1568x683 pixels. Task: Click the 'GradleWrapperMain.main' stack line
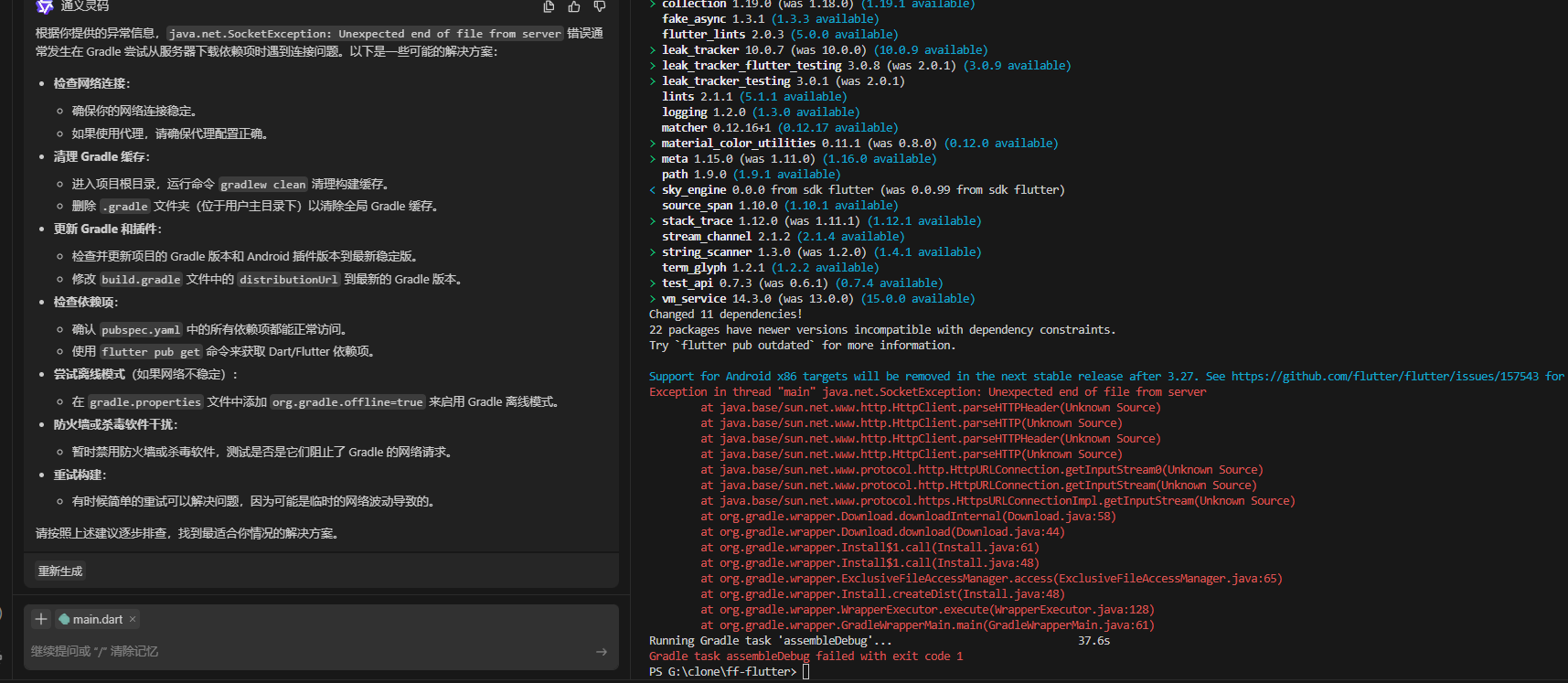[927, 625]
